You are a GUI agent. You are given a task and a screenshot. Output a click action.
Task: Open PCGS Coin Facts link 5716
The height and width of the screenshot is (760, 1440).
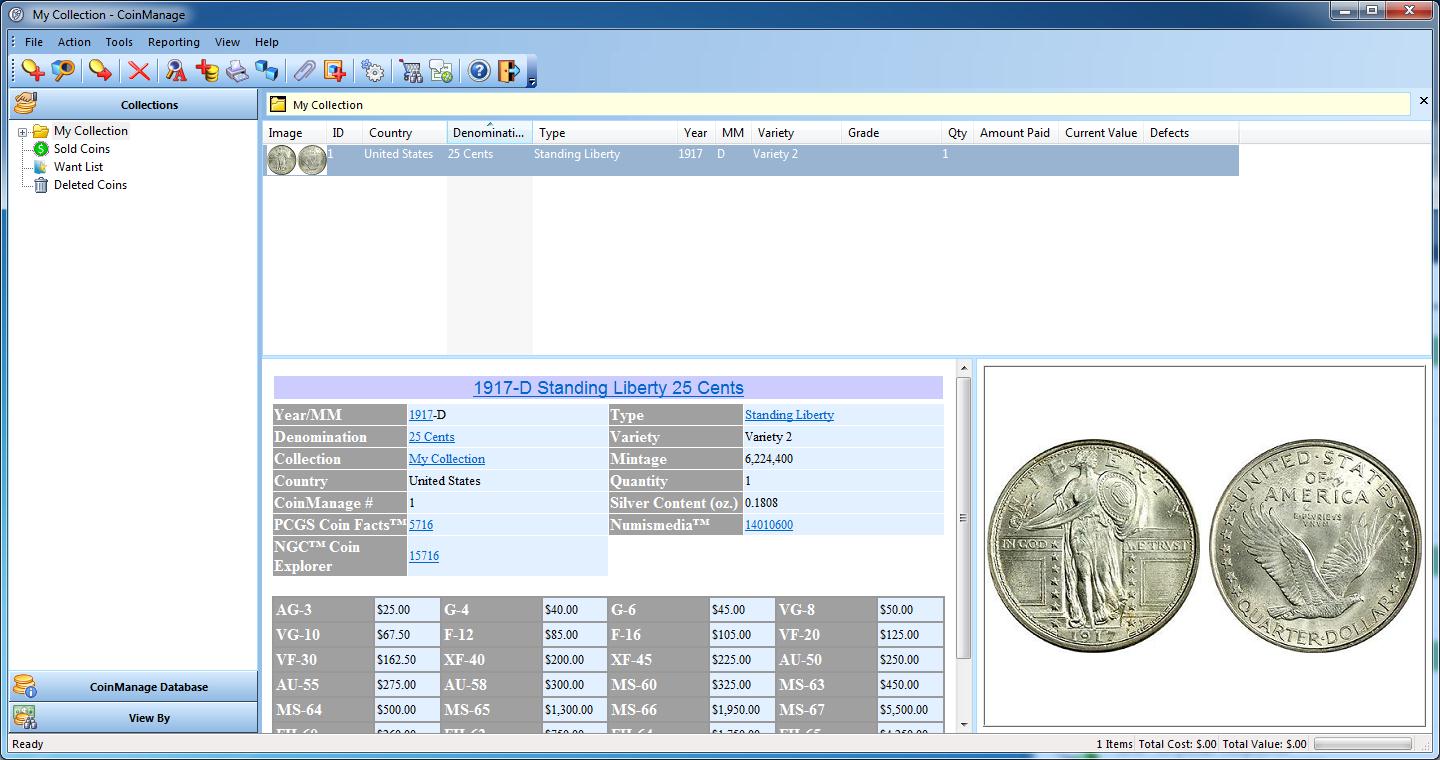click(421, 525)
